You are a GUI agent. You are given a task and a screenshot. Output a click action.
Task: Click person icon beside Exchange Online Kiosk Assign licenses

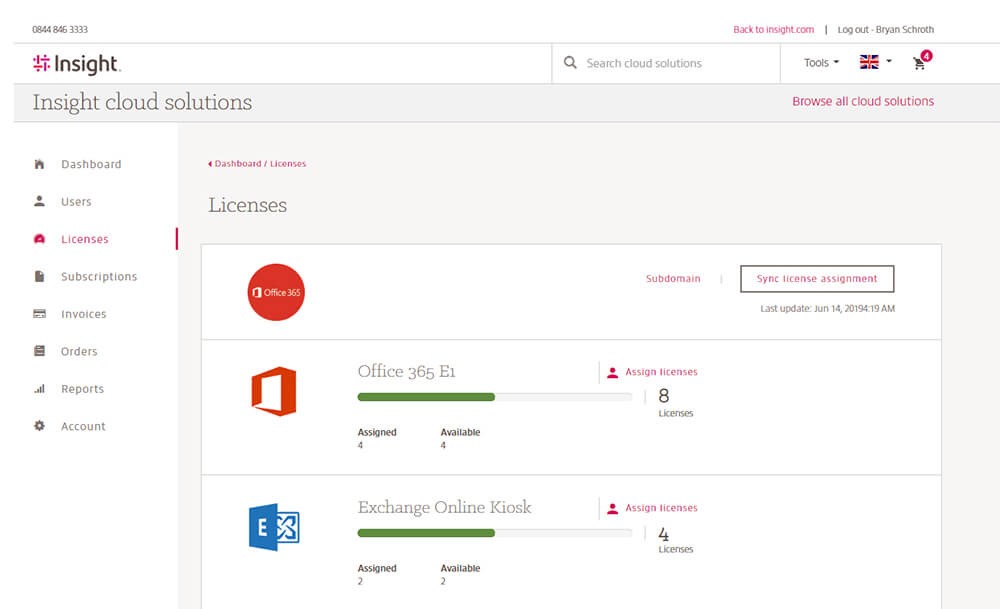pyautogui.click(x=612, y=508)
